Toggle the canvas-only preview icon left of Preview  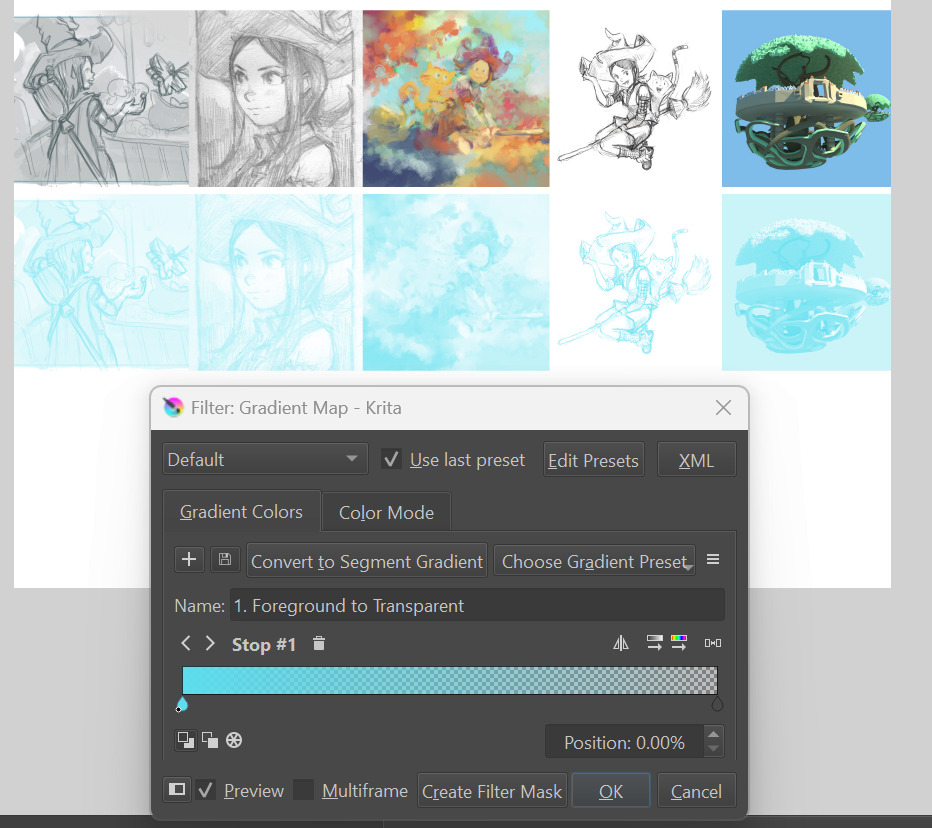point(177,789)
